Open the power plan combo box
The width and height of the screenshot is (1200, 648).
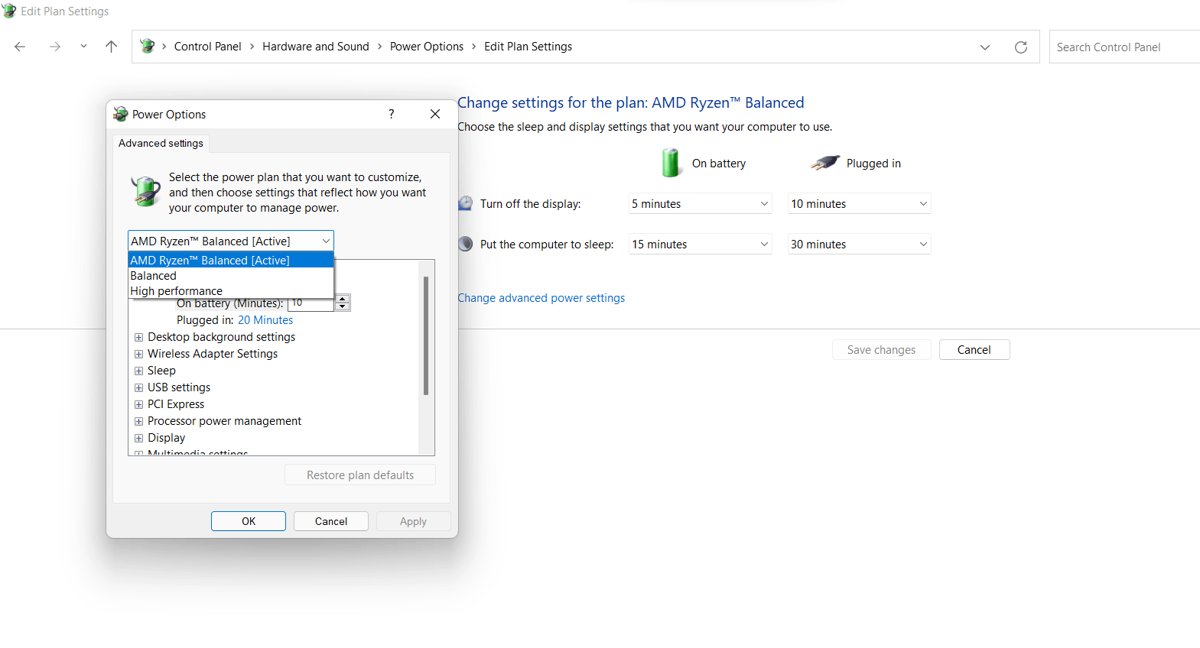tap(231, 241)
